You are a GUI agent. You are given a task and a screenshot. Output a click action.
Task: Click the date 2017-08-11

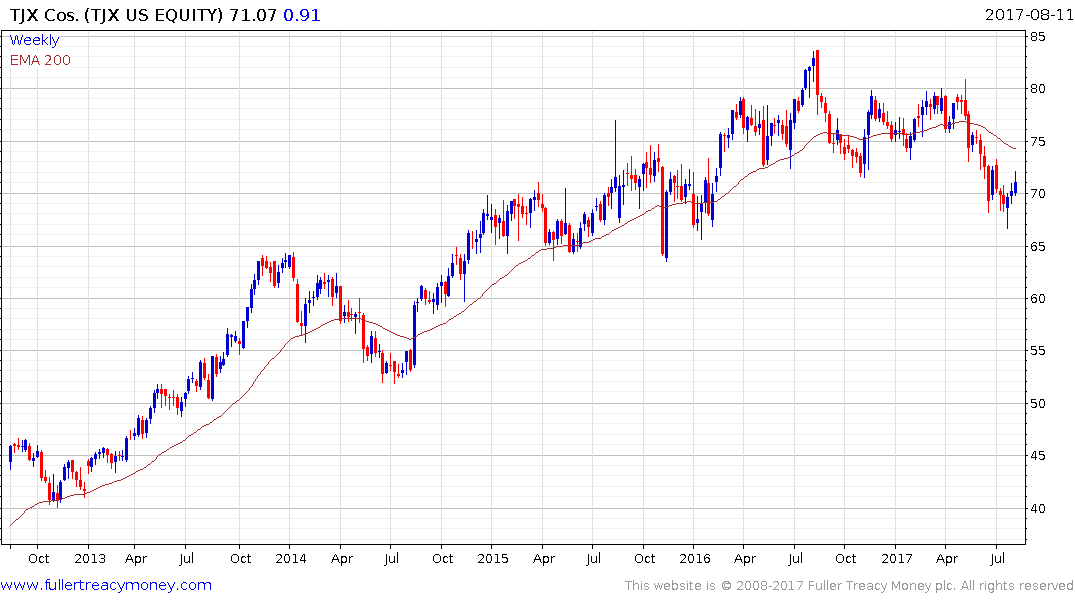(x=1029, y=14)
